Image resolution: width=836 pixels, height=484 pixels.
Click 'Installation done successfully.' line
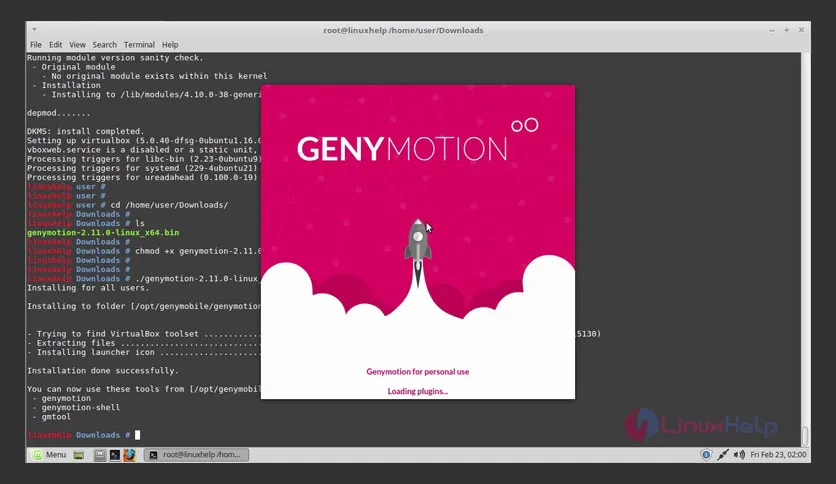click(103, 370)
